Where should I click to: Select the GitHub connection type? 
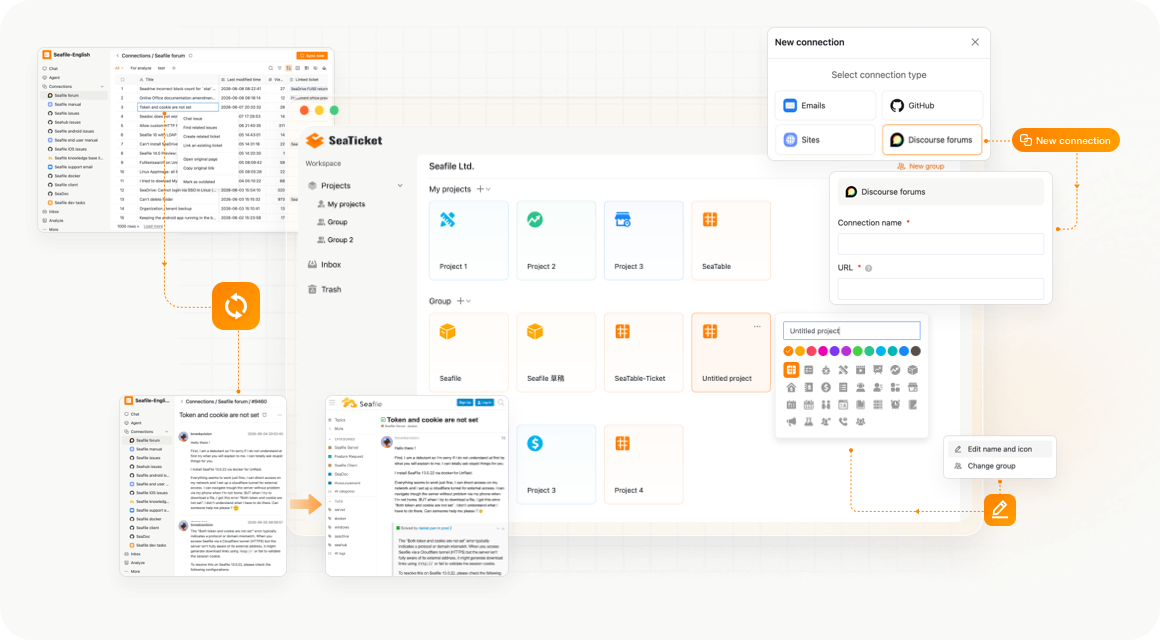coord(932,105)
